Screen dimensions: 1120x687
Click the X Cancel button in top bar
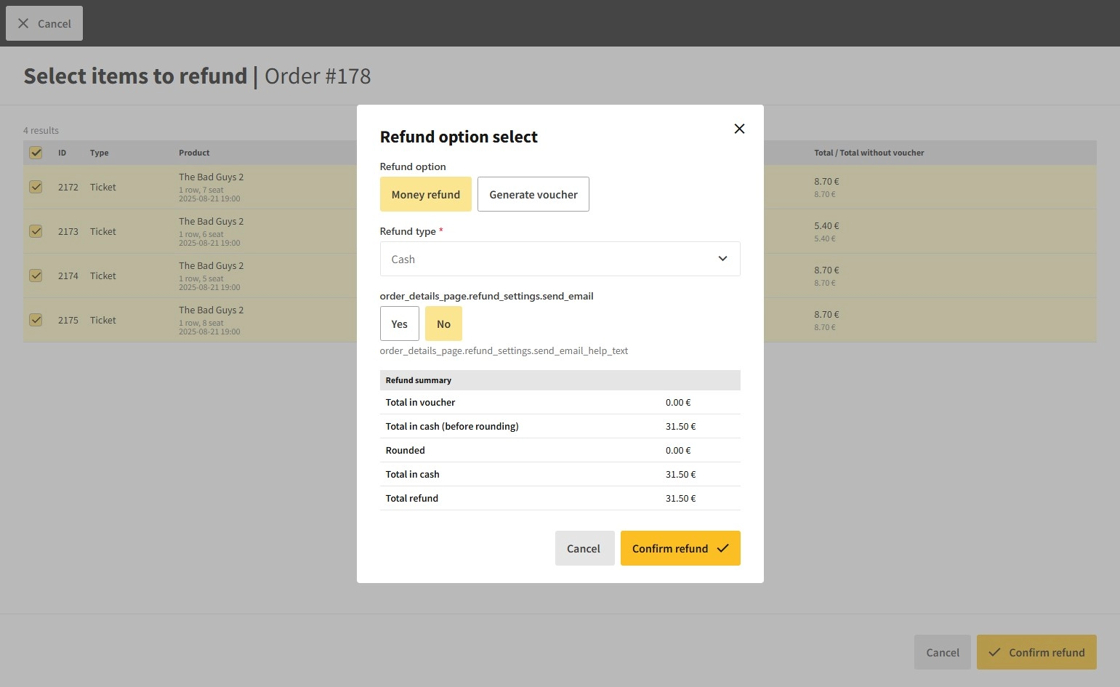44,23
